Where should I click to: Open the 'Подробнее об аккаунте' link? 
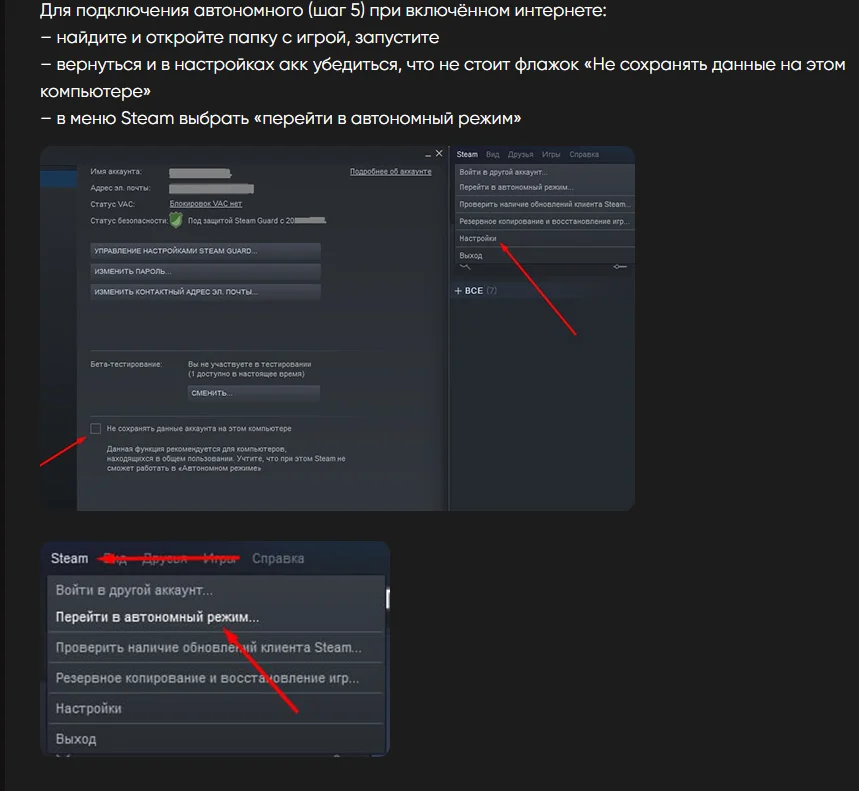click(x=391, y=172)
